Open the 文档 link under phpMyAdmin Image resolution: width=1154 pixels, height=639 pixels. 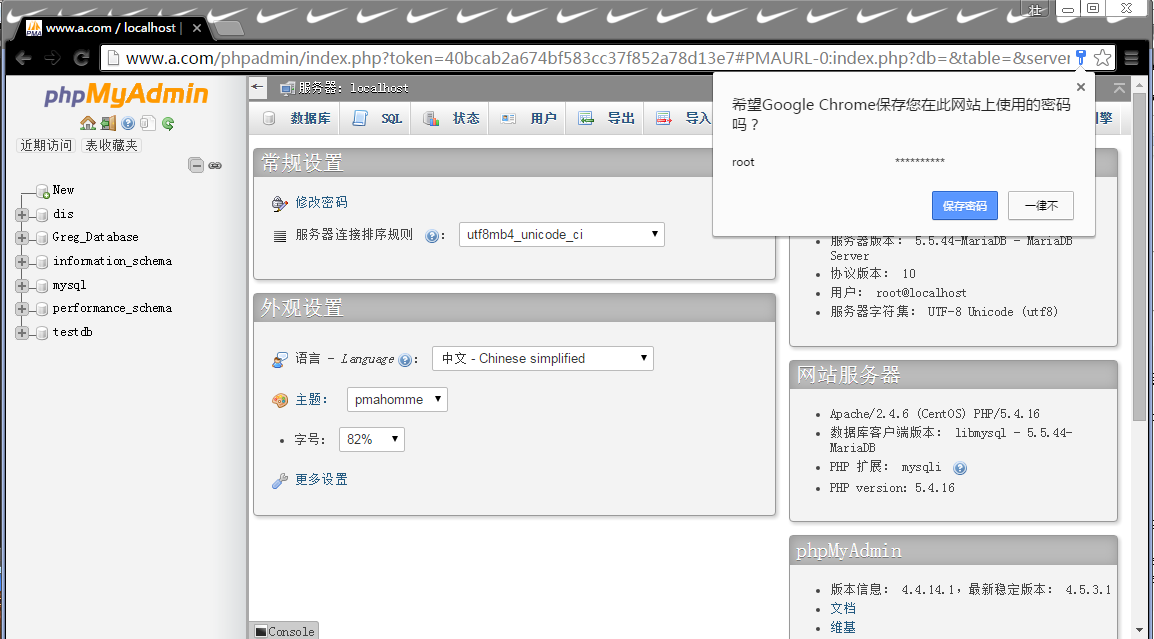(x=843, y=609)
